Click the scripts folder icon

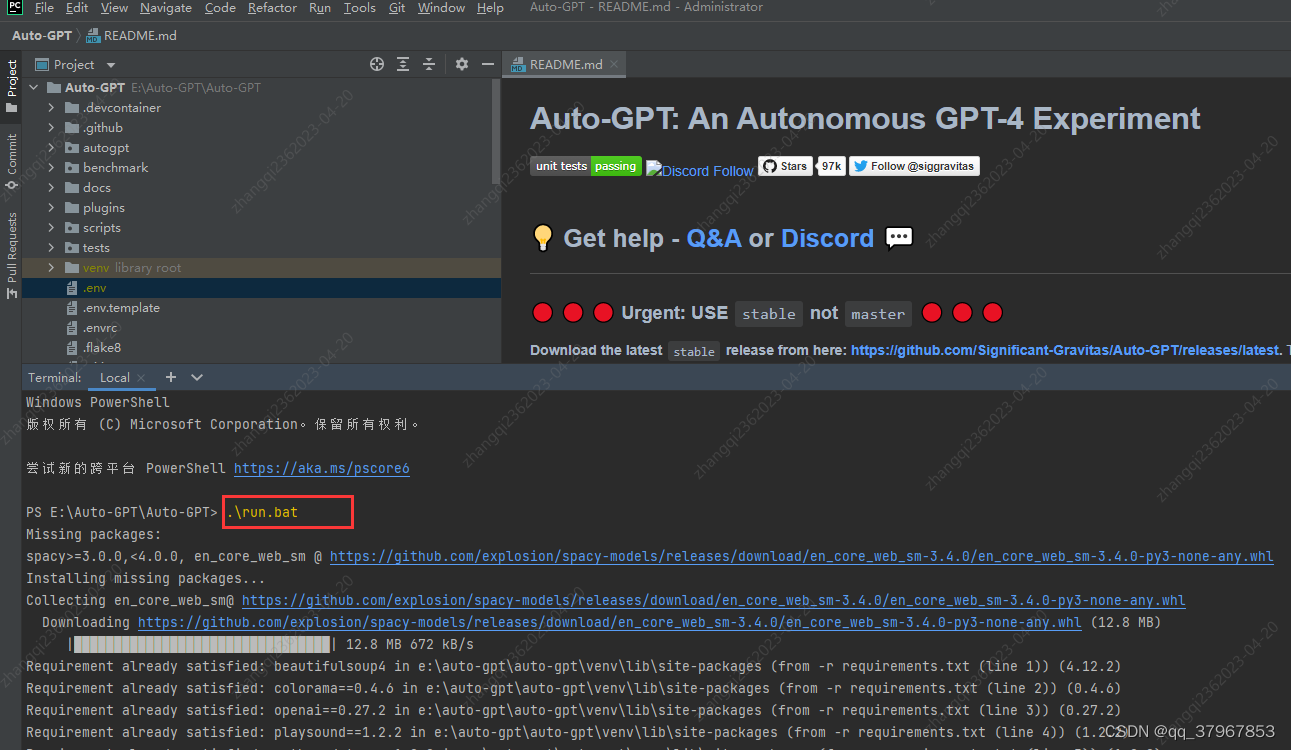[72, 228]
